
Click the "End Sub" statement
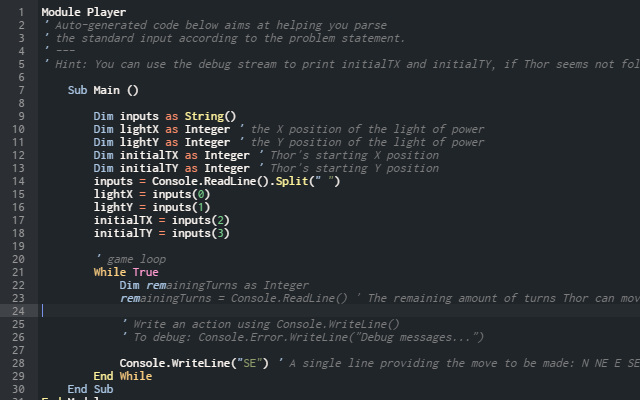coord(90,389)
